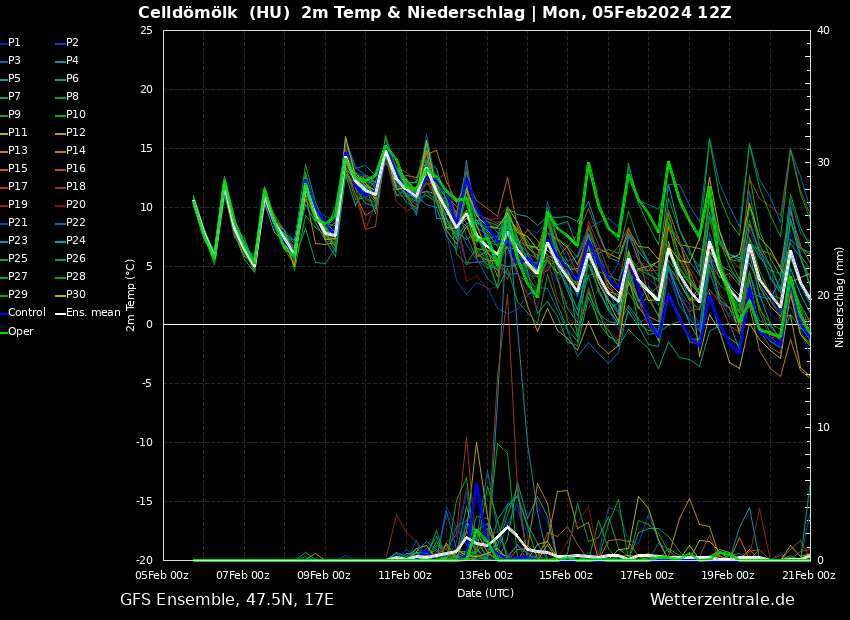Click the 21Feb 00z date tick label
The height and width of the screenshot is (620, 850).
(808, 575)
